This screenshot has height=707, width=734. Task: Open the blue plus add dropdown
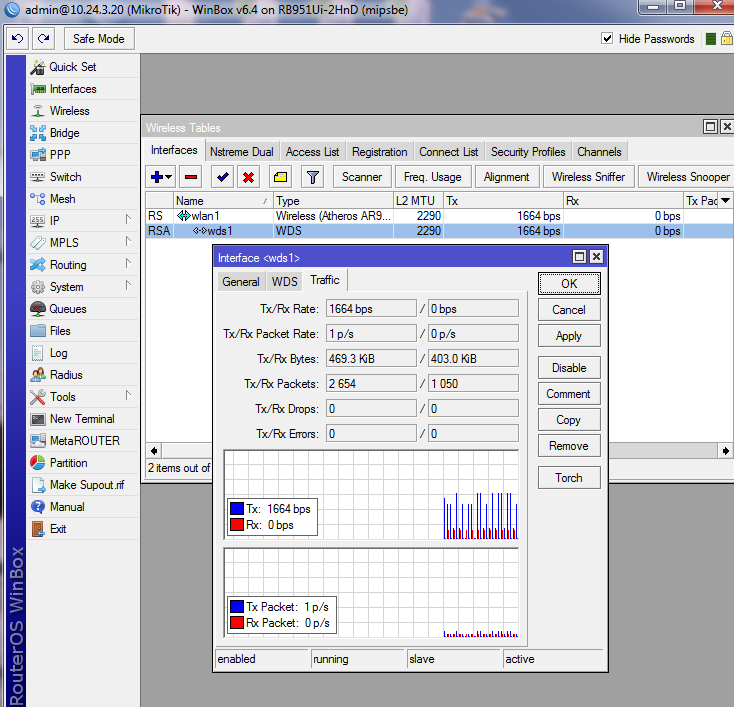coord(161,177)
